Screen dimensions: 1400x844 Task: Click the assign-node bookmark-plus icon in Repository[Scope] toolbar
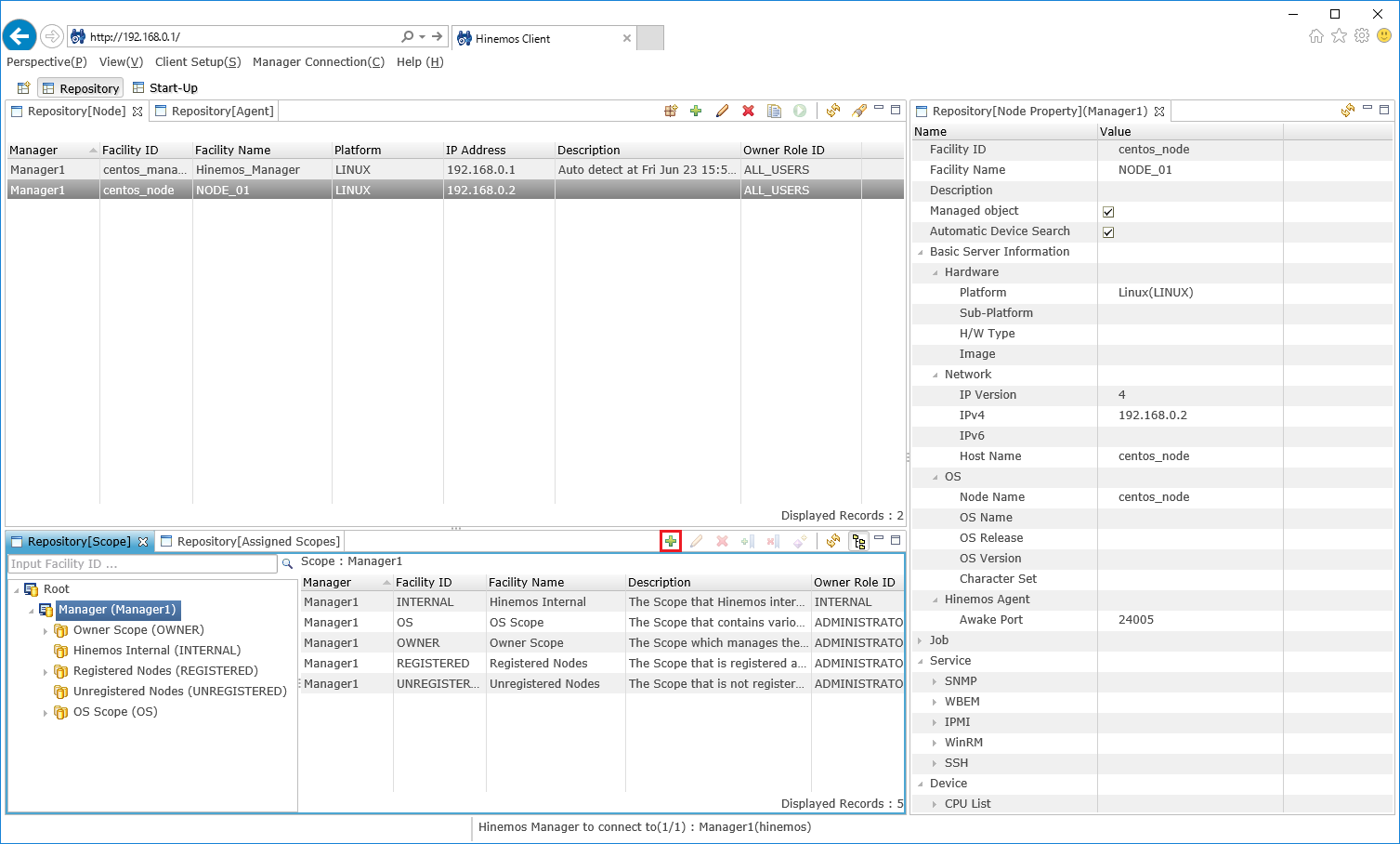[748, 541]
